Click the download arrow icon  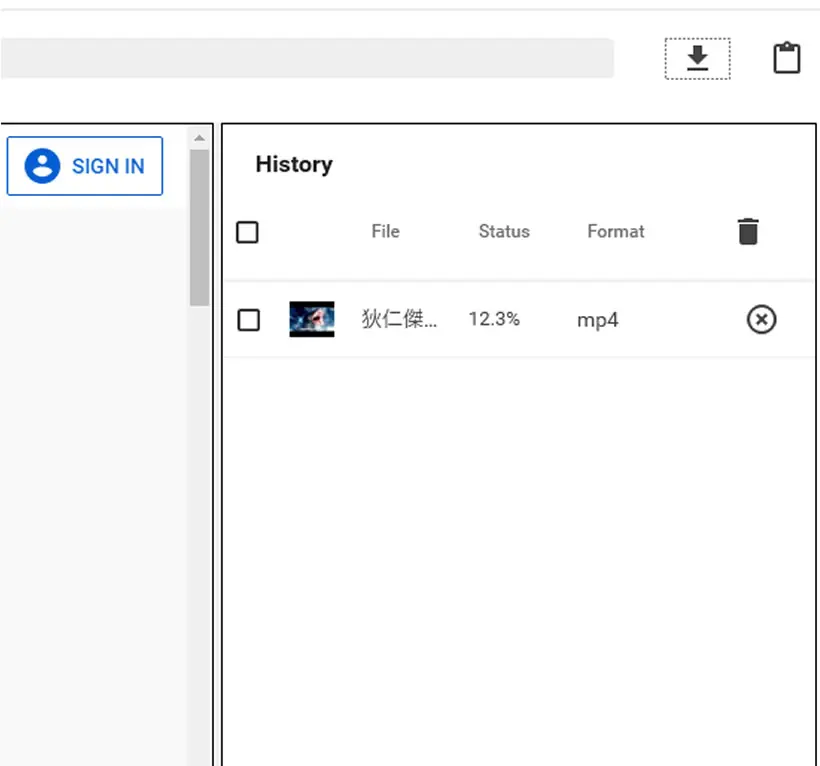coord(697,59)
